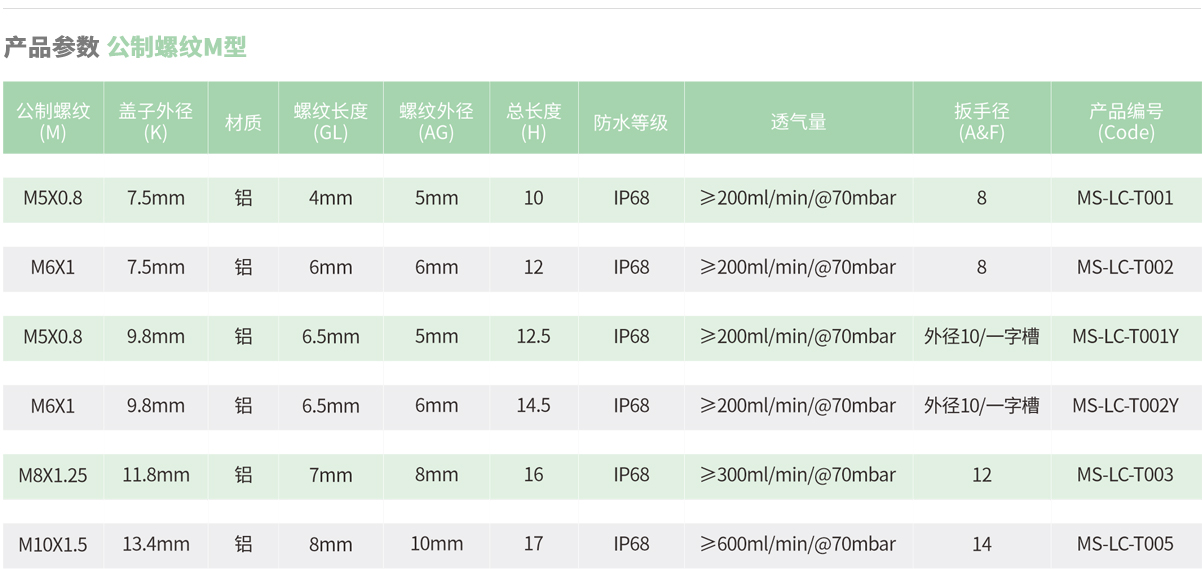Select product code MS-LC-T003
The width and height of the screenshot is (1202, 569).
pyautogui.click(x=1125, y=475)
